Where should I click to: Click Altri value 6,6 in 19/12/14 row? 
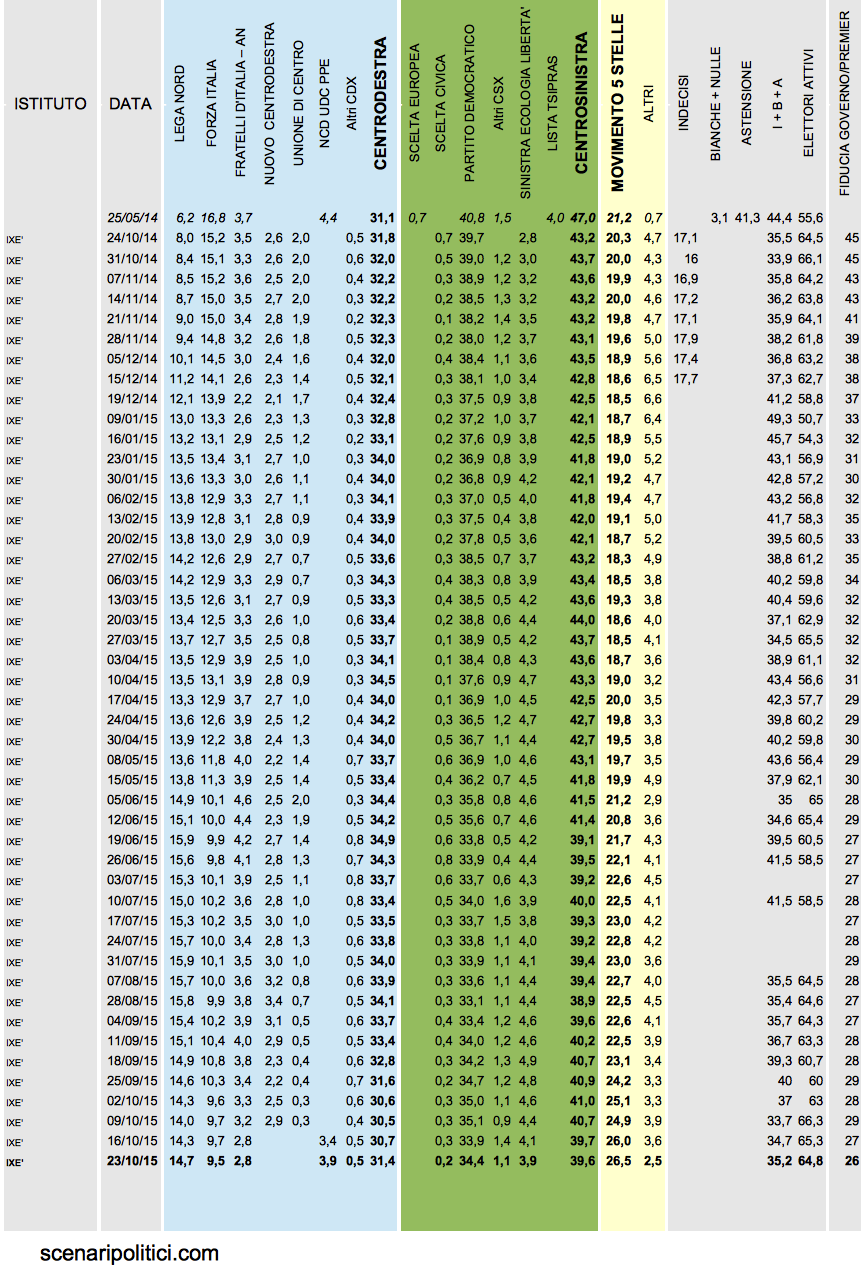[652, 398]
